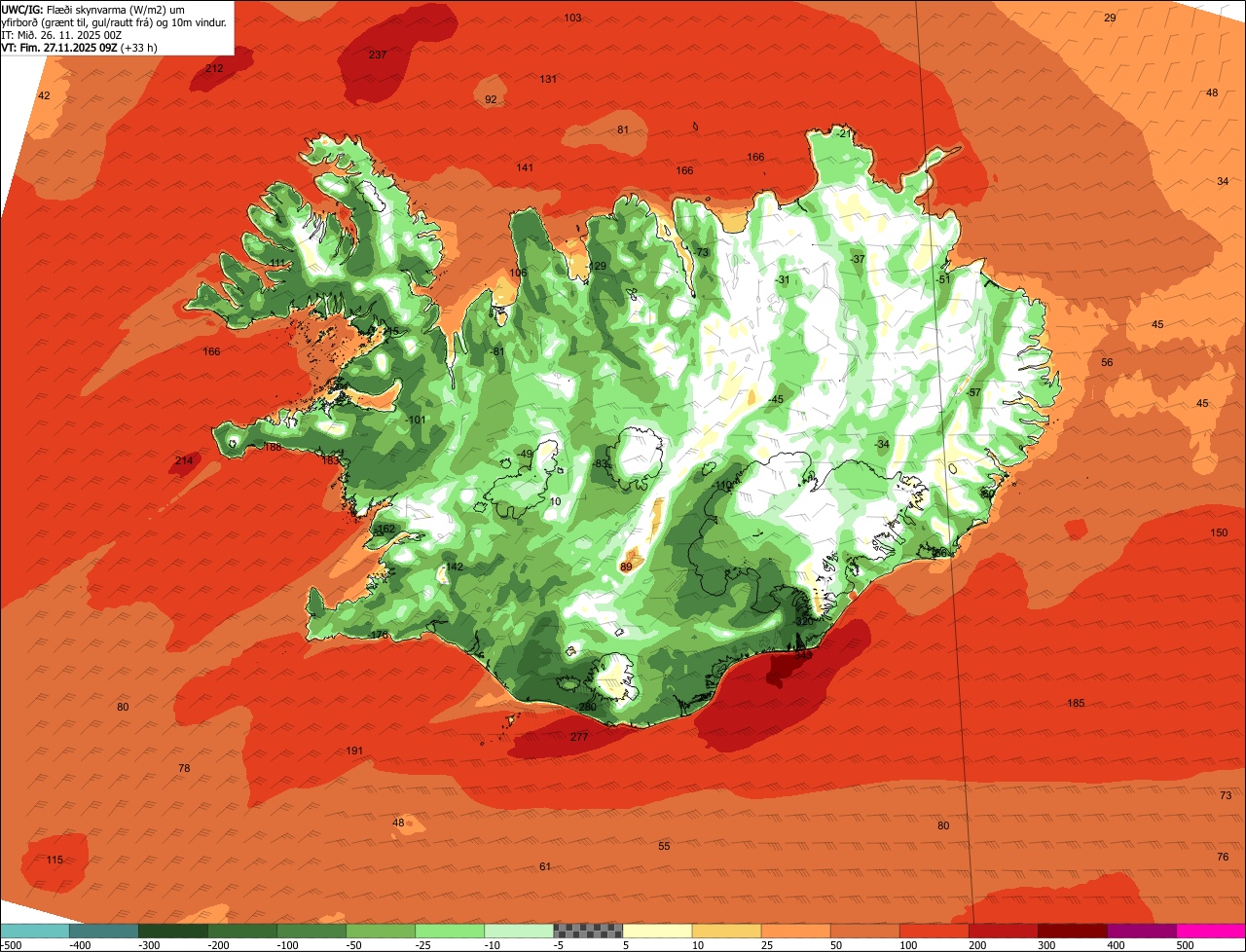This screenshot has width=1246, height=952.
Task: Click the legend swatch between -100 and -50
Action: tap(311, 931)
